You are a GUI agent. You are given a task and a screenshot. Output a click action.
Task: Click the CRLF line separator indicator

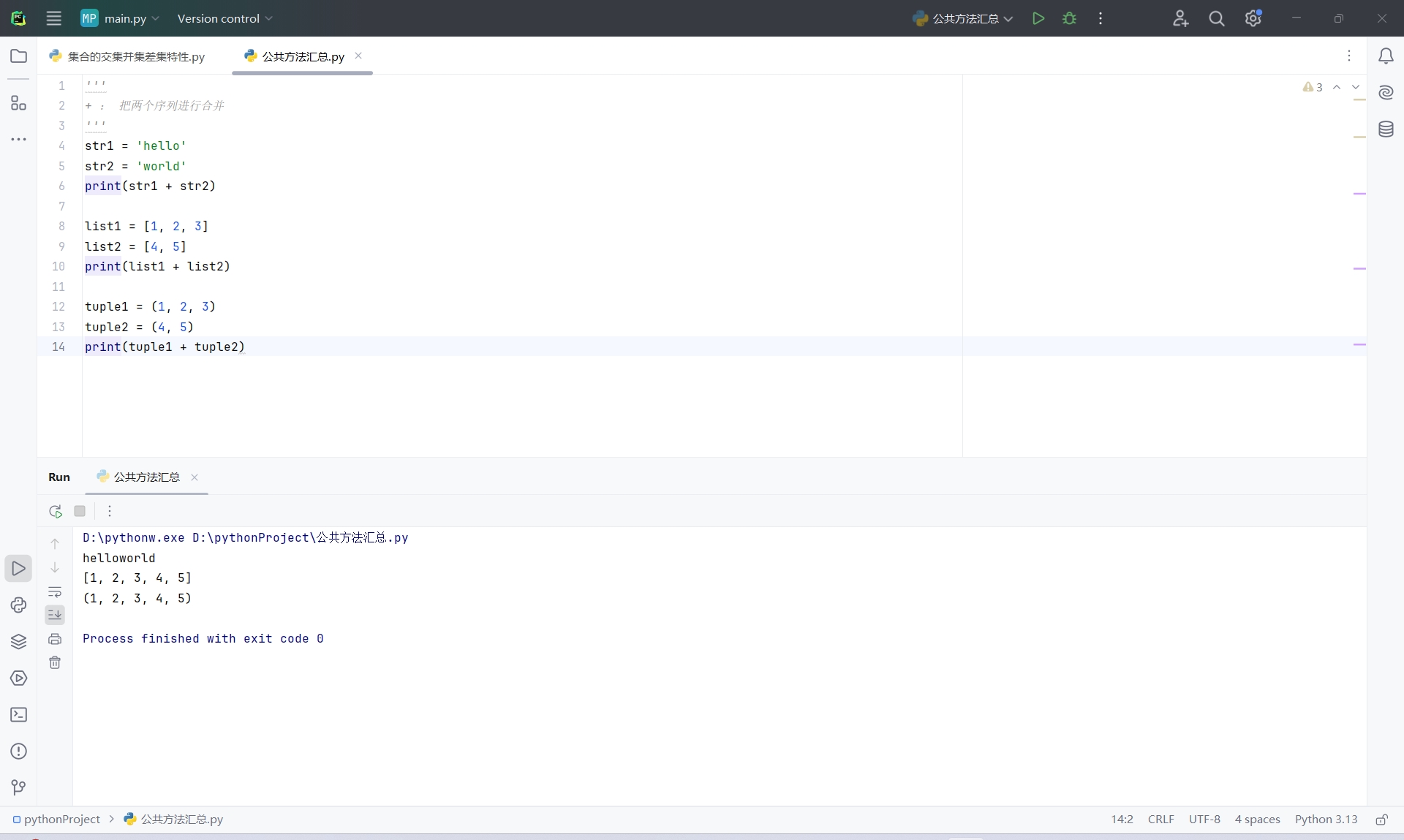point(1160,819)
